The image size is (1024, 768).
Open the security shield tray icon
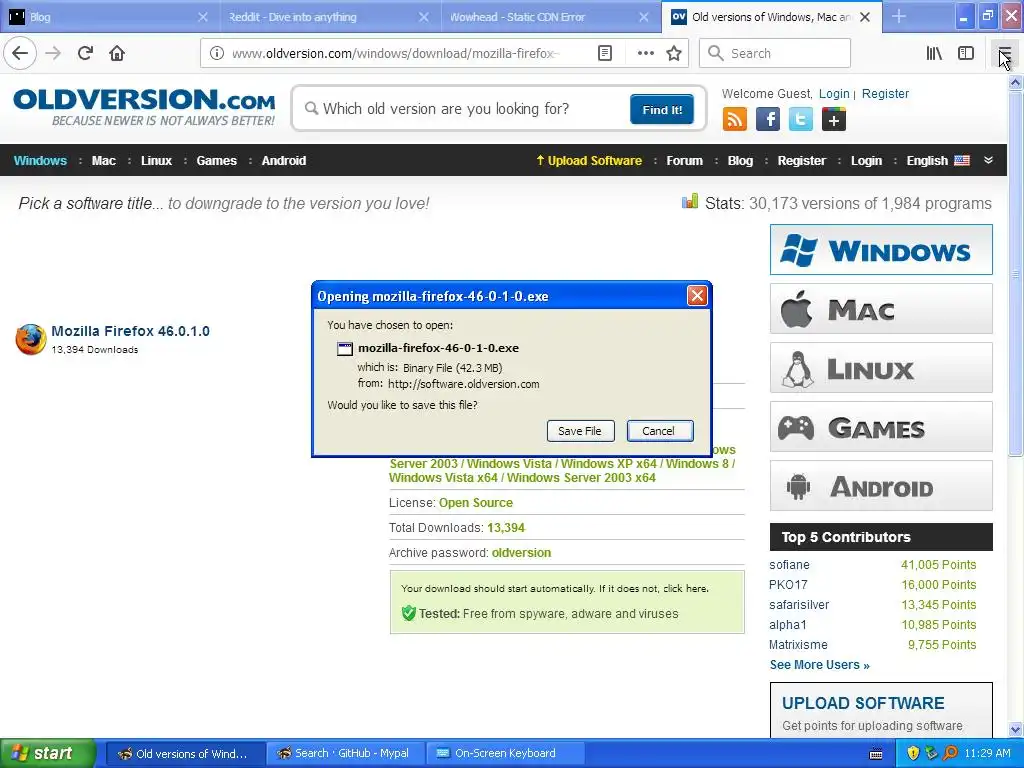[x=913, y=753]
